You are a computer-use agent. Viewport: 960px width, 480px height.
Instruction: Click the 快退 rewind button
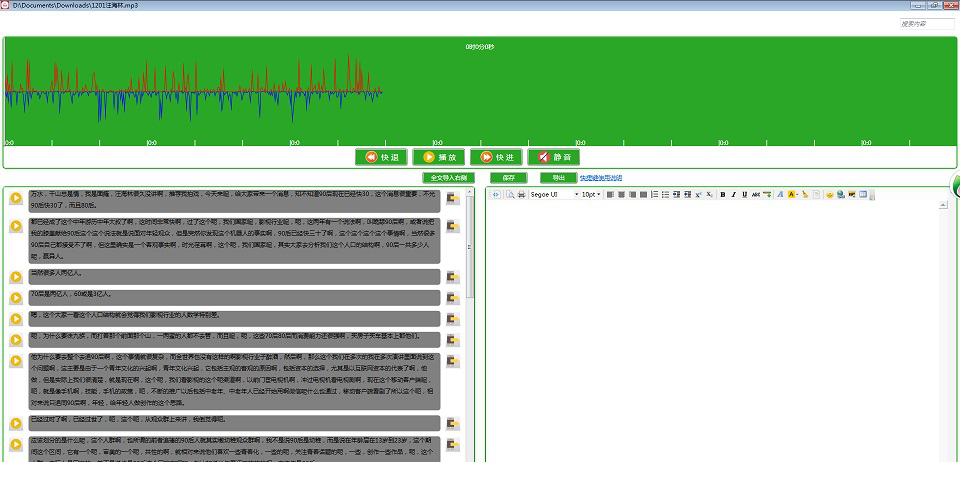click(381, 157)
